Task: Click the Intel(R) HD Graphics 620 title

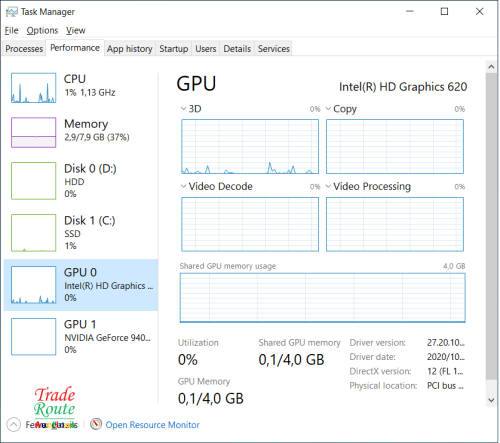Action: click(403, 87)
